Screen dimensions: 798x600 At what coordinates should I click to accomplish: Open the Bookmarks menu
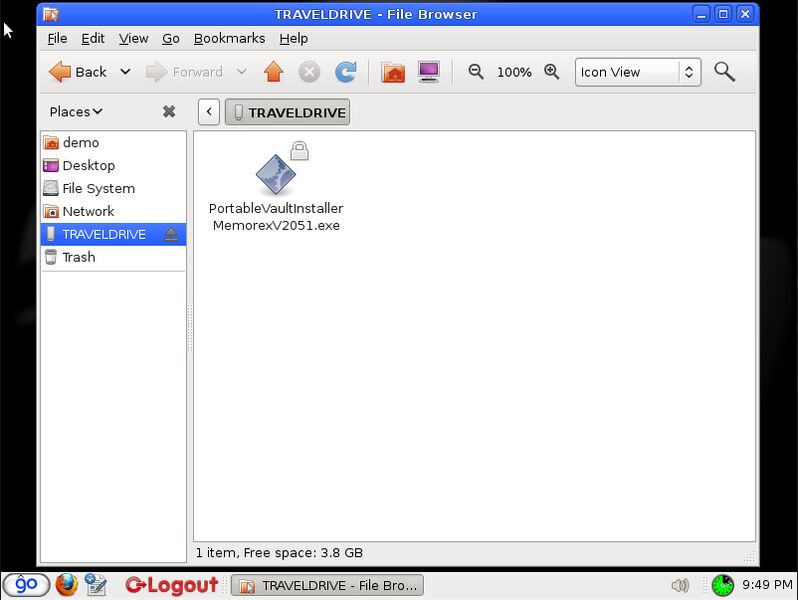[230, 39]
